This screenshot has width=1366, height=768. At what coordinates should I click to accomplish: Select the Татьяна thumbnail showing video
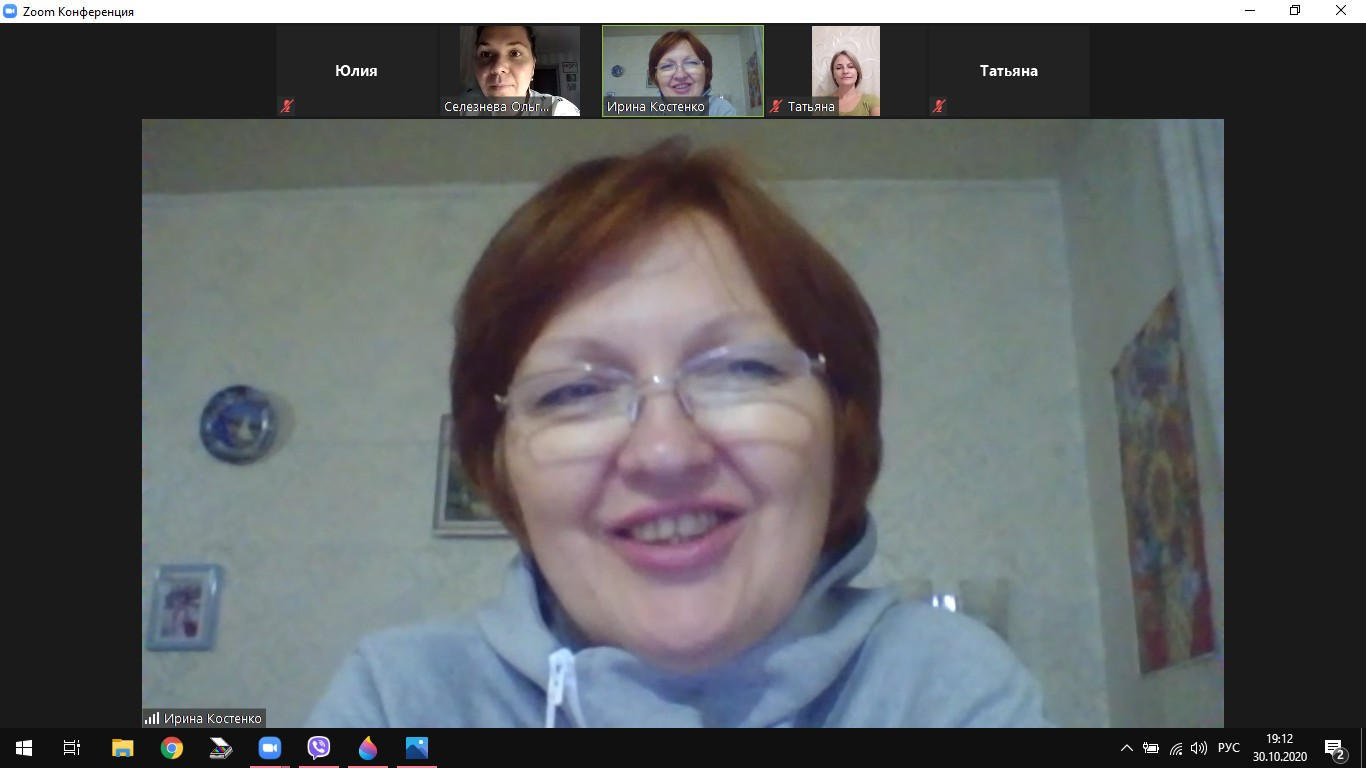click(846, 71)
